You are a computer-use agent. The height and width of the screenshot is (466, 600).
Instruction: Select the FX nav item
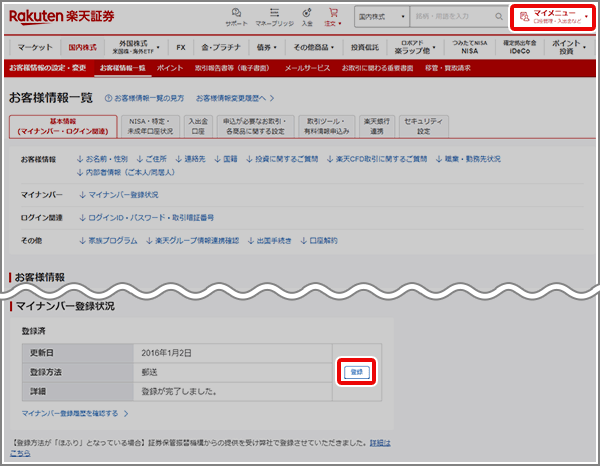click(x=181, y=47)
